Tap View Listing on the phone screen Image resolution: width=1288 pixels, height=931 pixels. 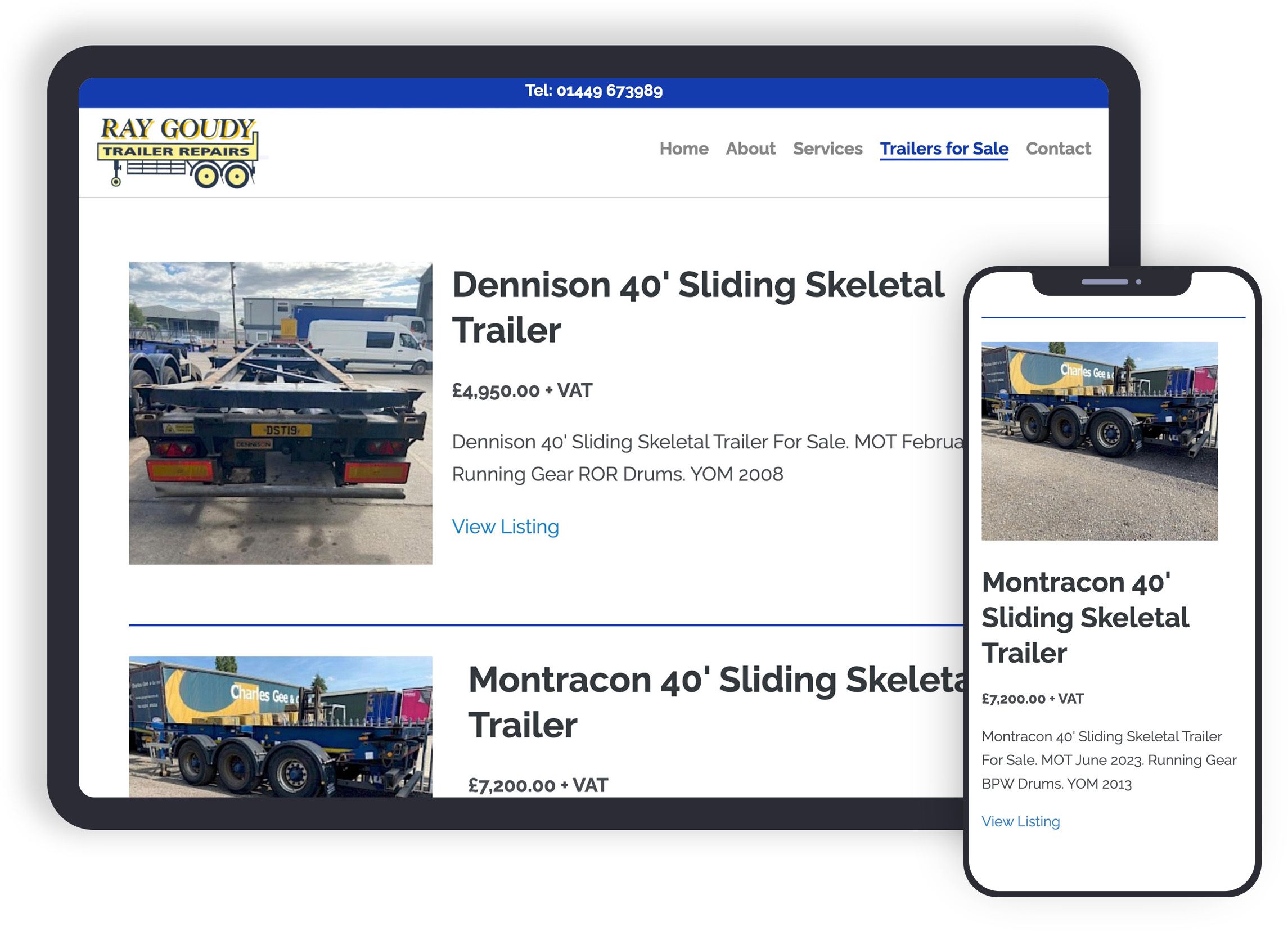[1020, 821]
